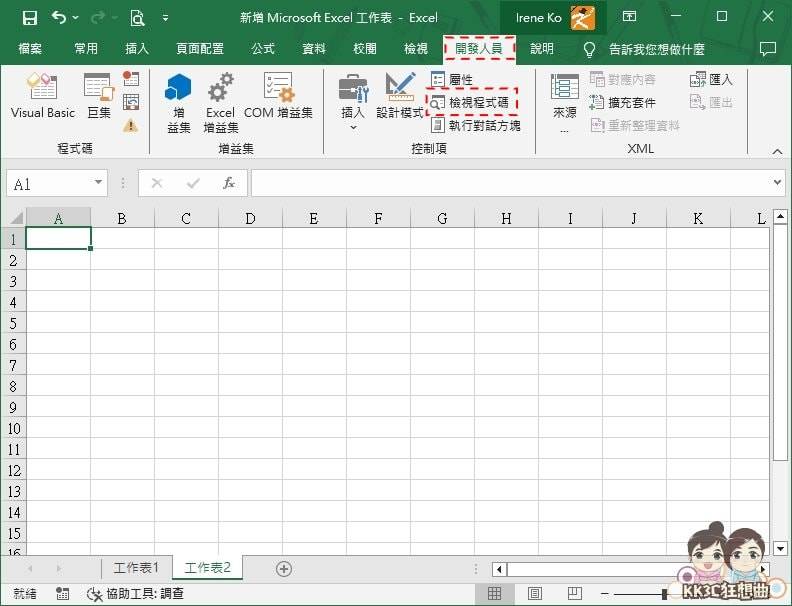The image size is (792, 606).
Task: Click horizontal scrollbar left arrow
Action: point(500,569)
